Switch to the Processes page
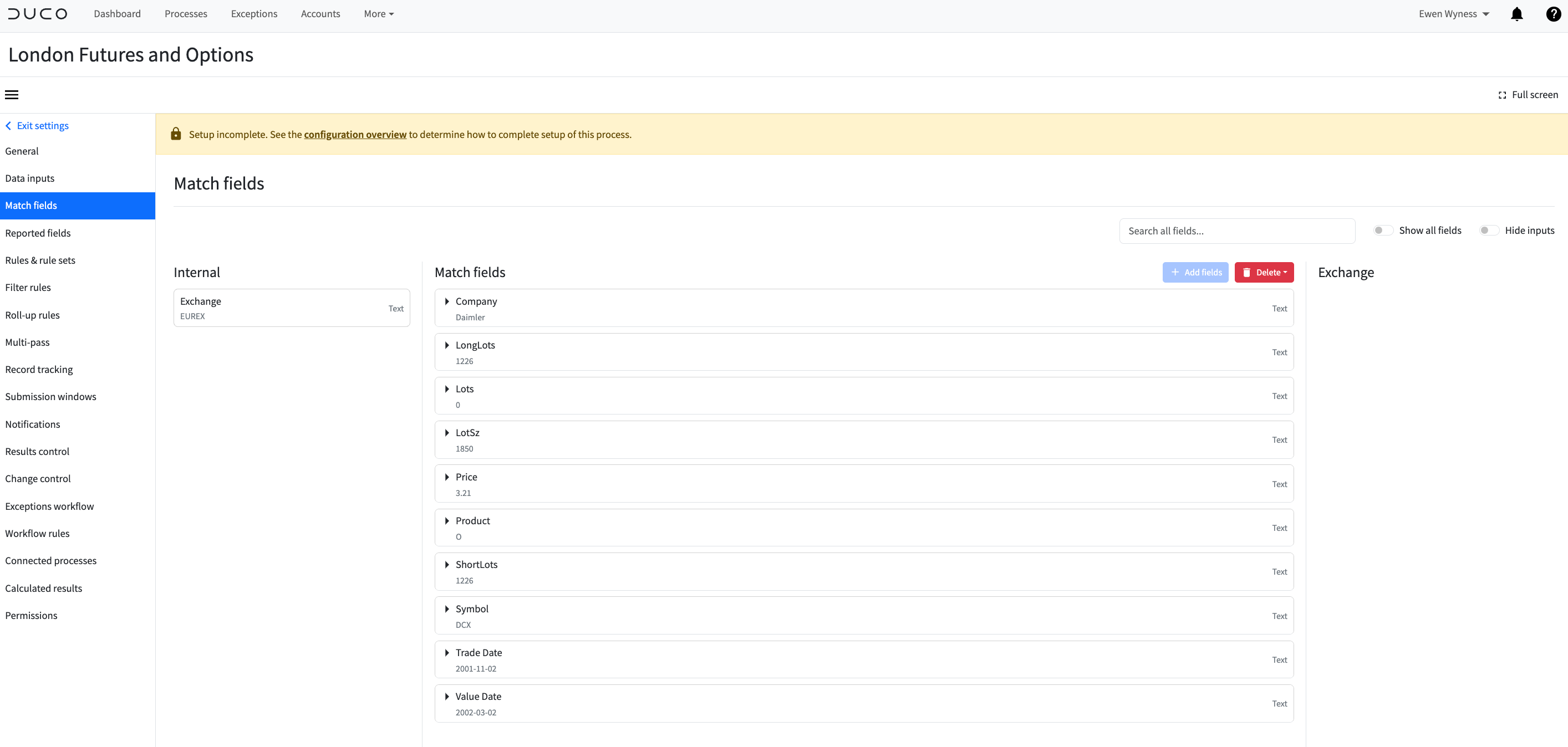 click(x=186, y=13)
